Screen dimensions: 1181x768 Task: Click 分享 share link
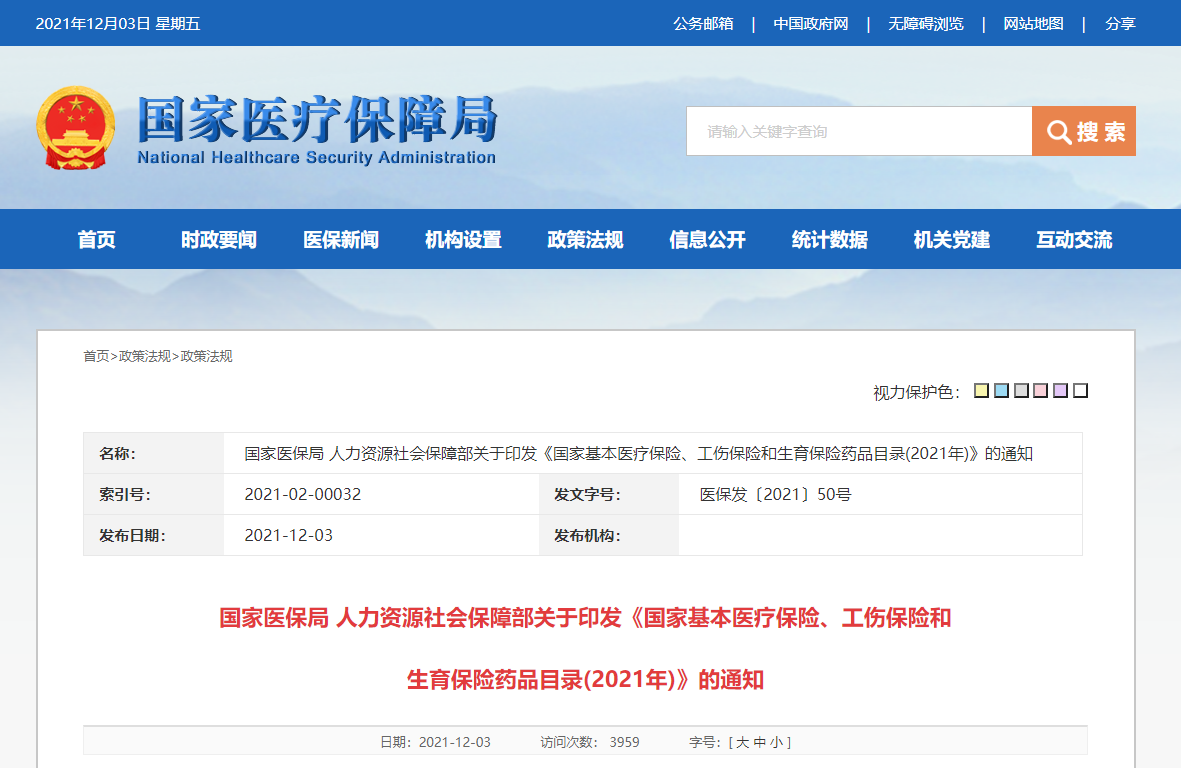[1120, 23]
